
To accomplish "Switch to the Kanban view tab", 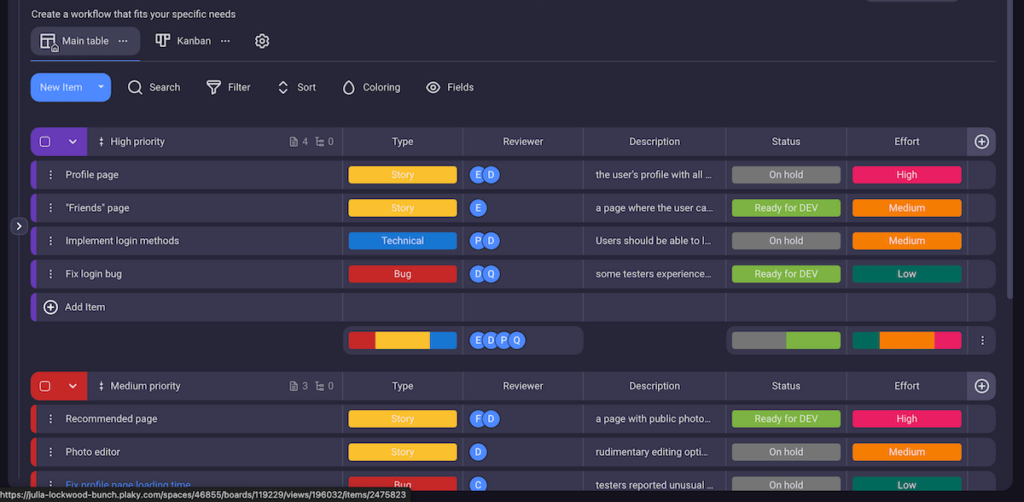I will pos(183,41).
